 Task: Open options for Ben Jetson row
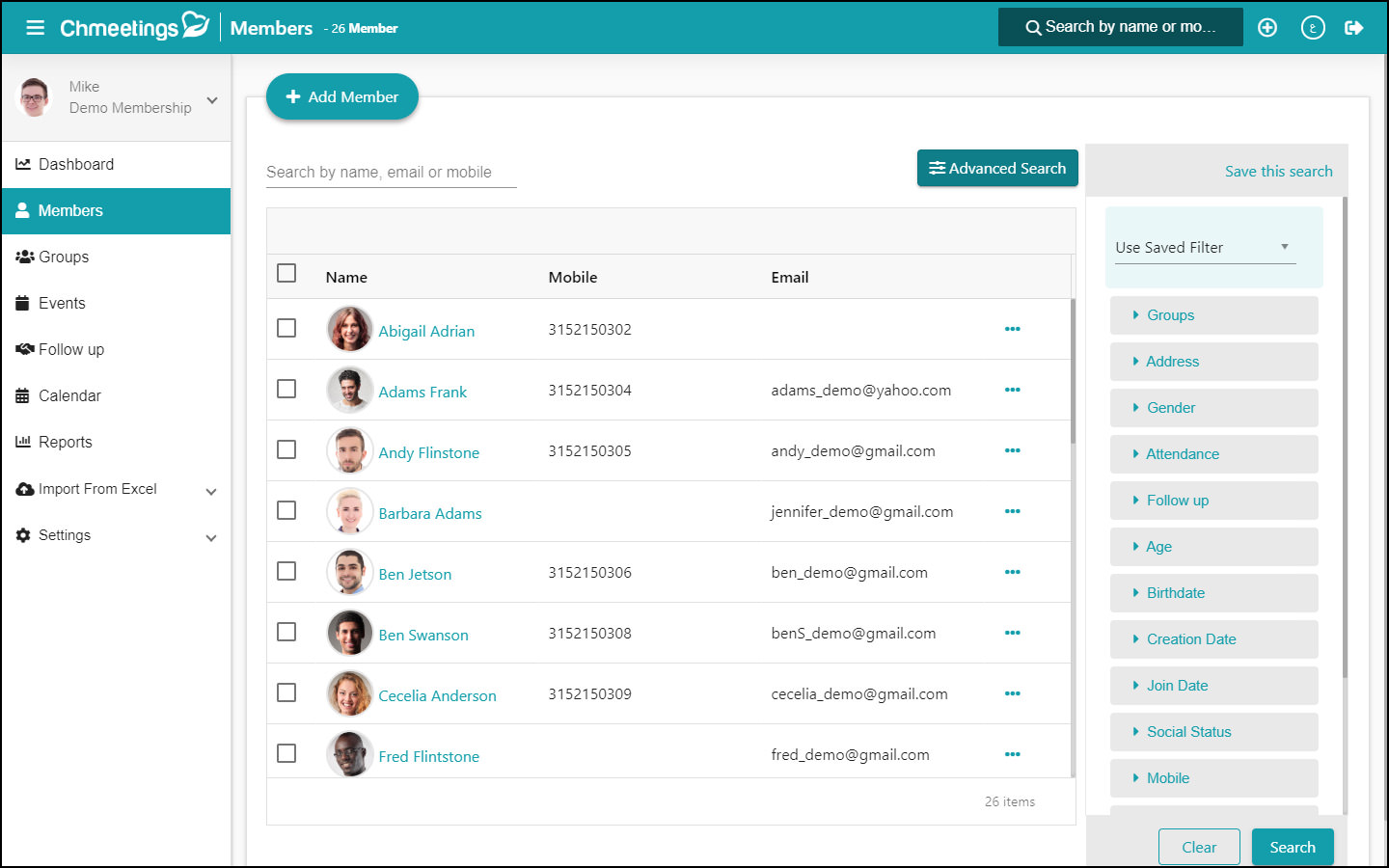click(1012, 572)
